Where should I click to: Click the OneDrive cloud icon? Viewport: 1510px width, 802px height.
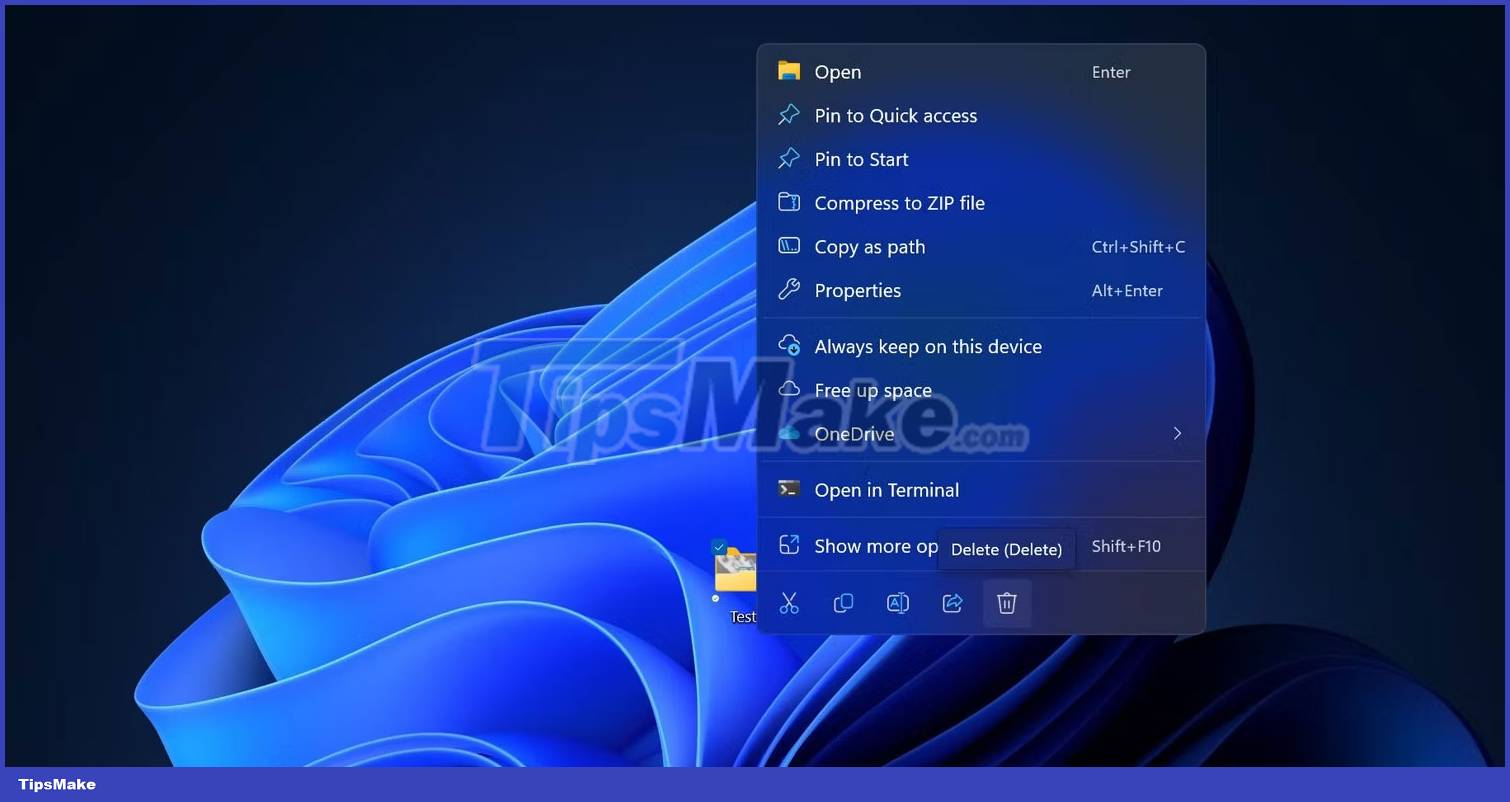click(x=789, y=433)
